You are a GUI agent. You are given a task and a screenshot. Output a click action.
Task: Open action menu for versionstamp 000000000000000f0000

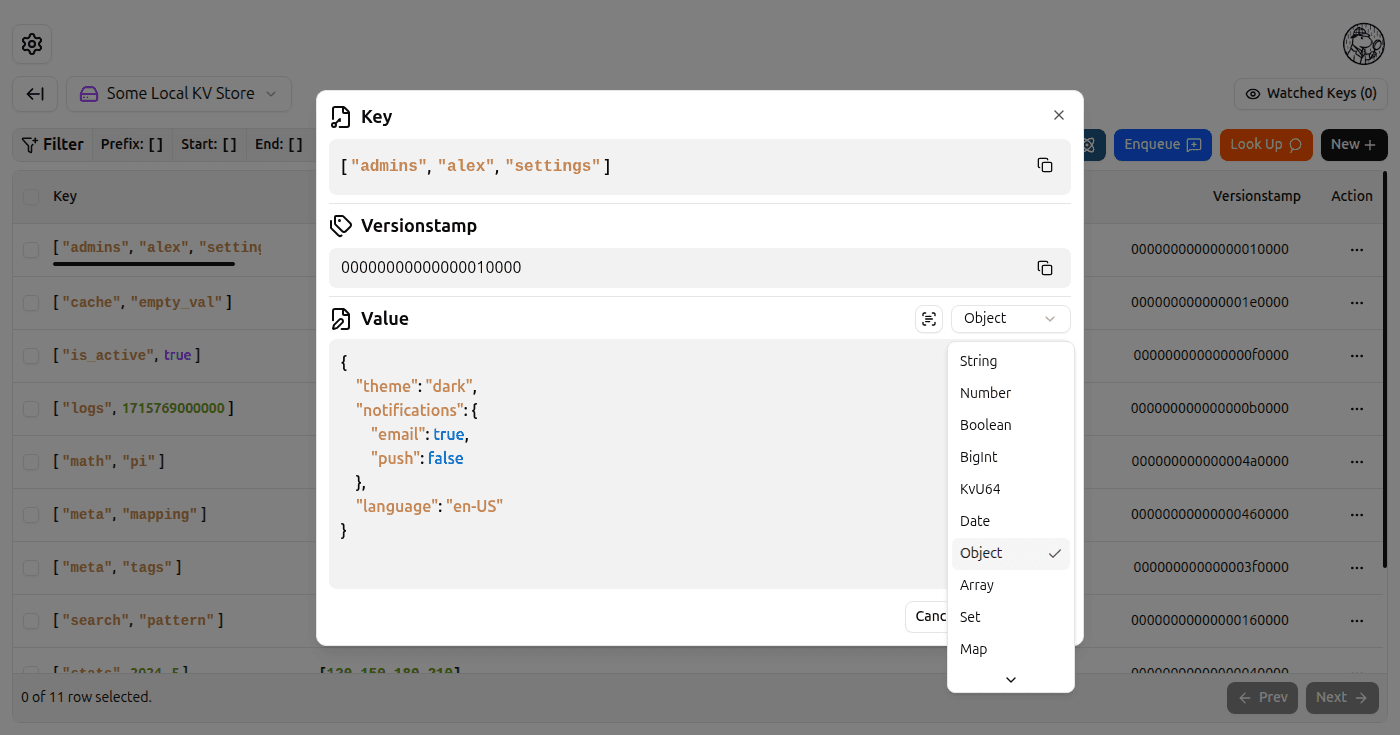pyautogui.click(x=1357, y=355)
